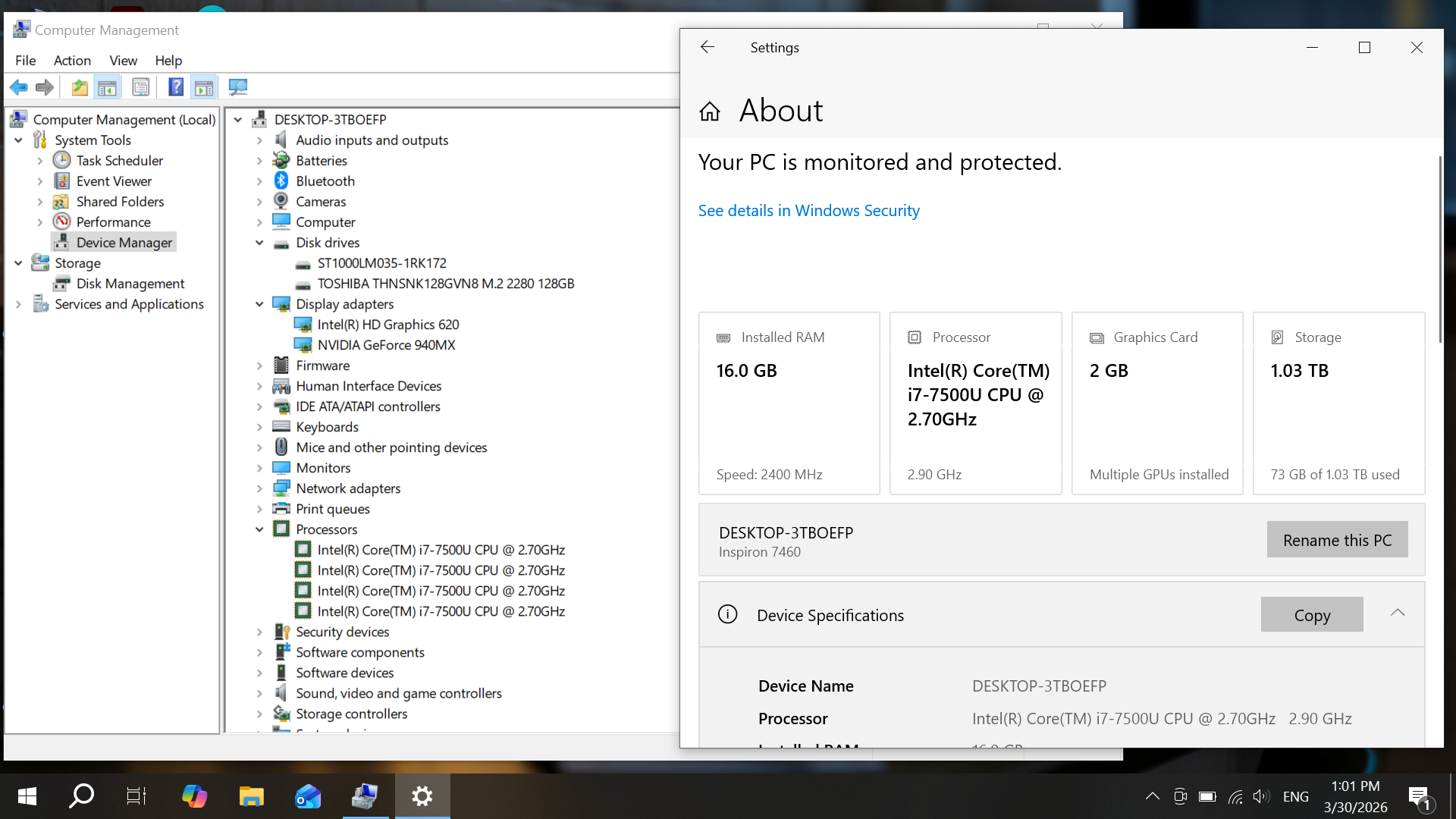Image resolution: width=1456 pixels, height=819 pixels.
Task: Toggle Show/Hide Action Pane toolbar button
Action: point(204,87)
